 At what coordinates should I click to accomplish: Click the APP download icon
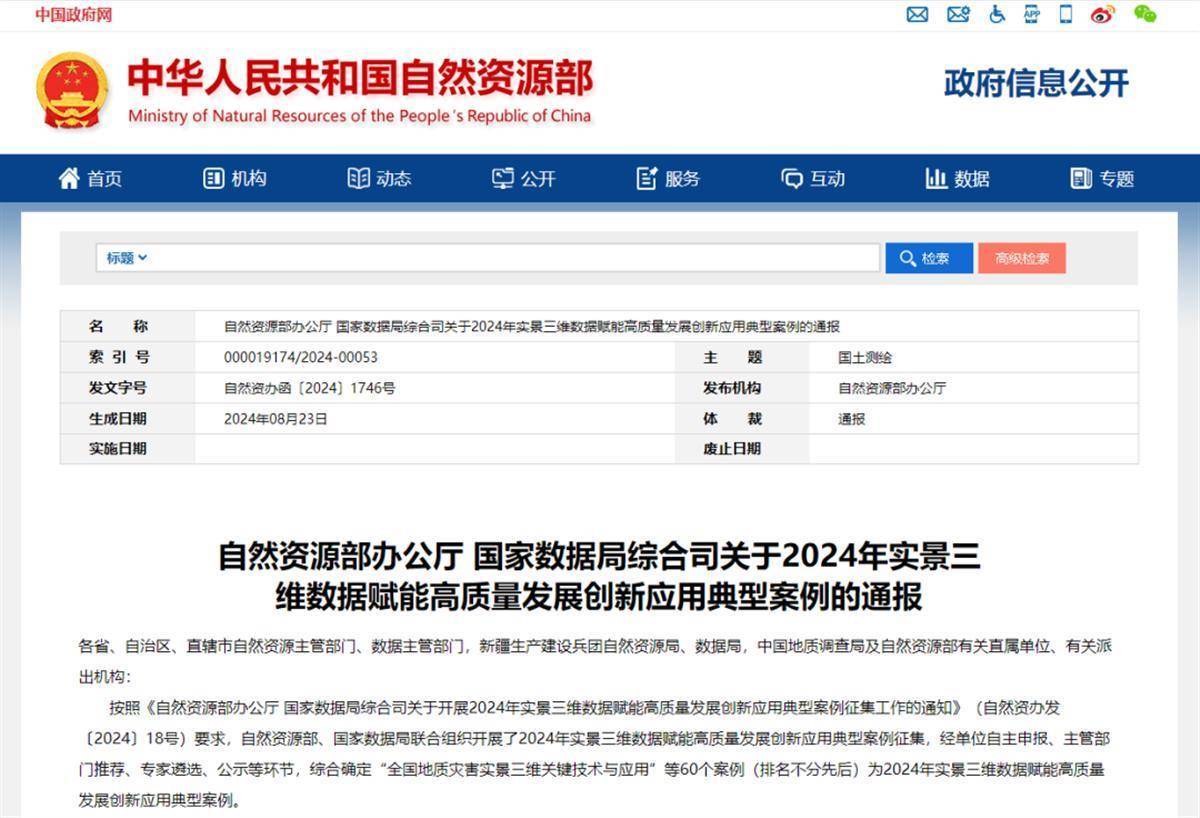coord(1032,14)
